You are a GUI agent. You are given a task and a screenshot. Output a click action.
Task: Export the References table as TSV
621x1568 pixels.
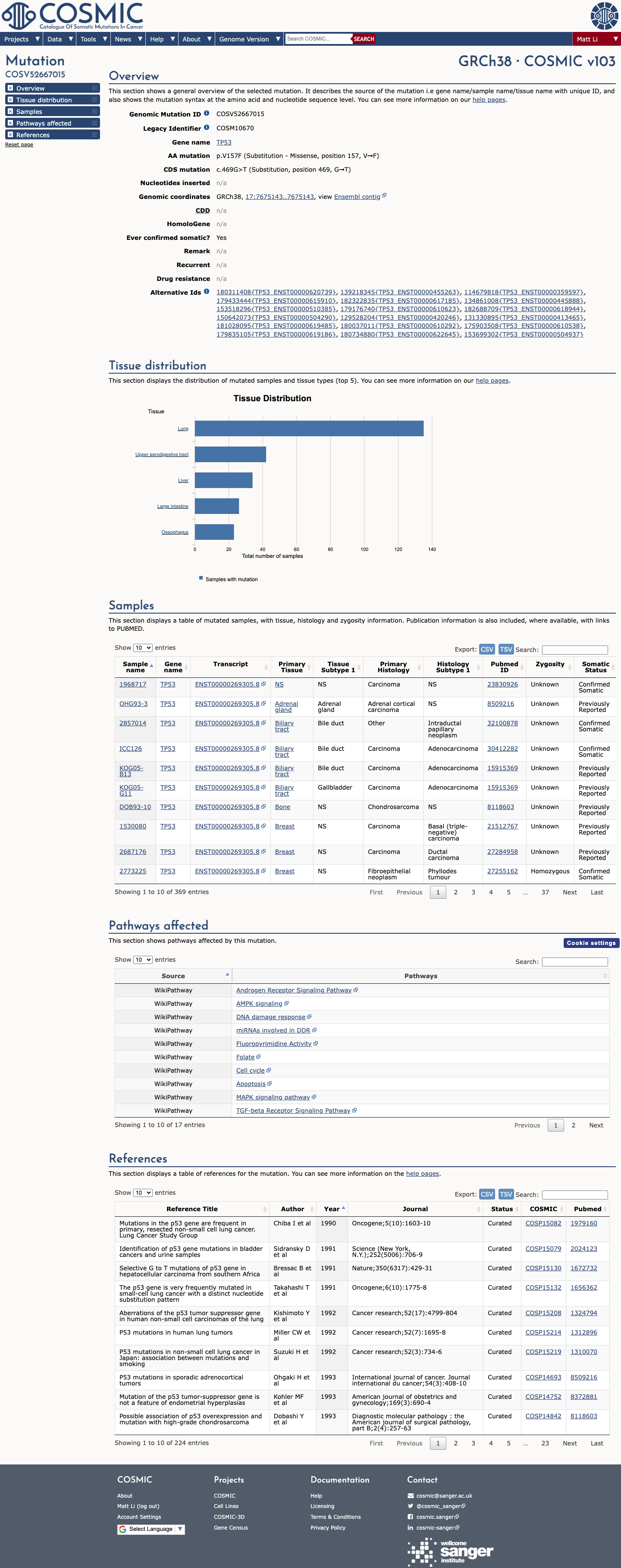506,1193
